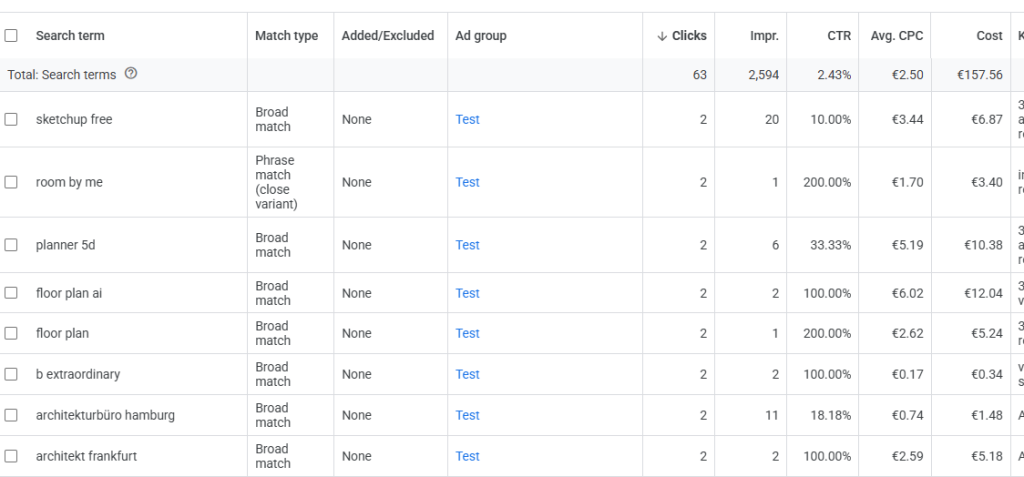The width and height of the screenshot is (1024, 477).
Task: Tick the architekt frankfurt checkbox
Action: [11, 456]
